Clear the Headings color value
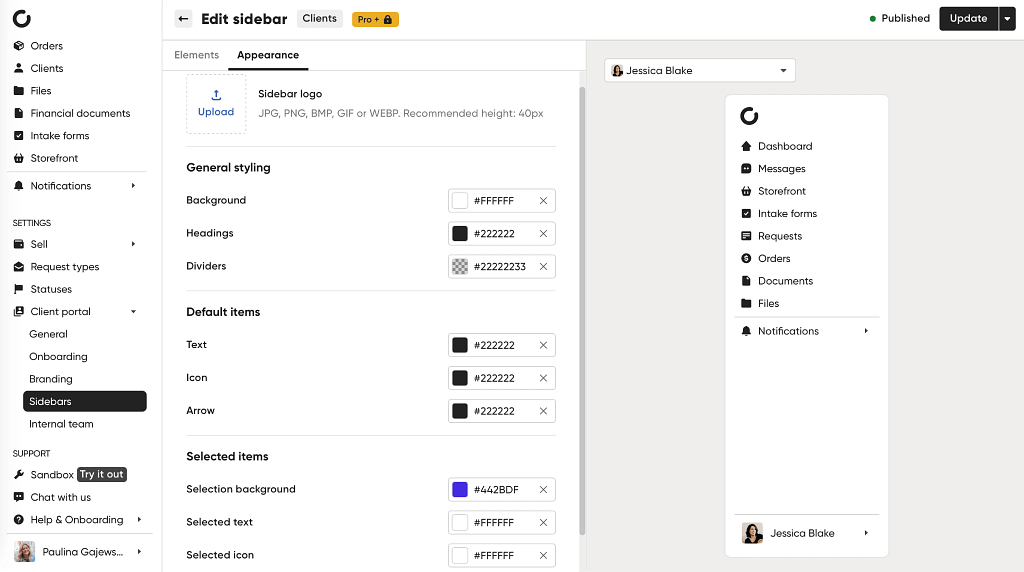 pyautogui.click(x=543, y=233)
